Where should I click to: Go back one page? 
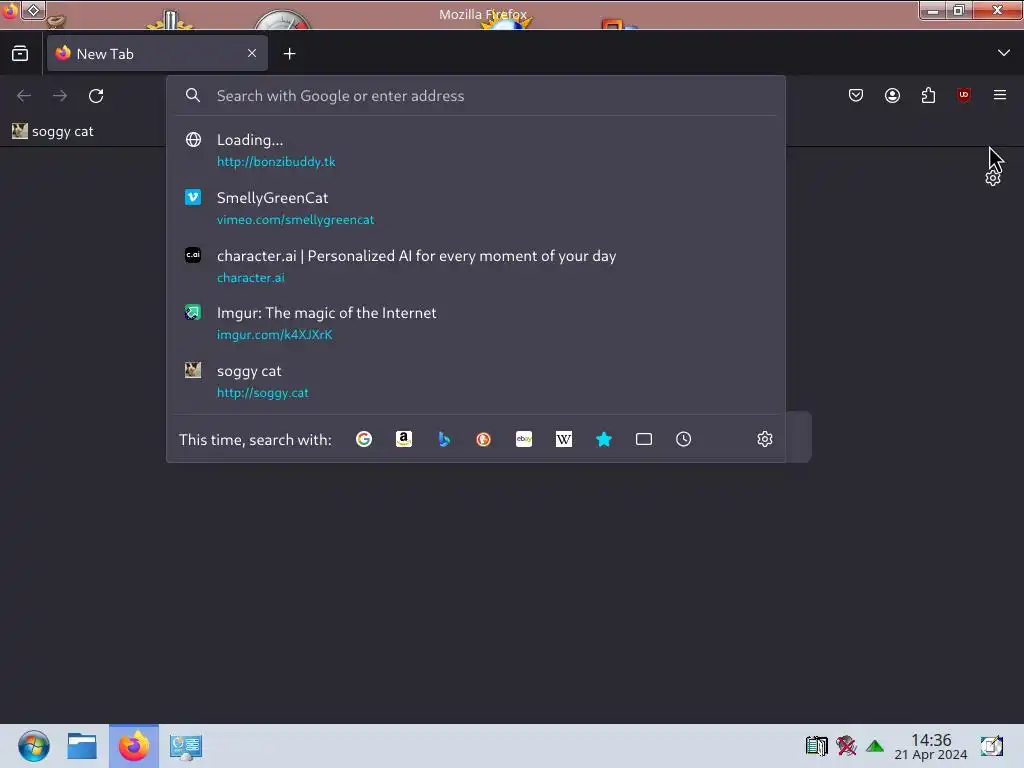pos(24,96)
